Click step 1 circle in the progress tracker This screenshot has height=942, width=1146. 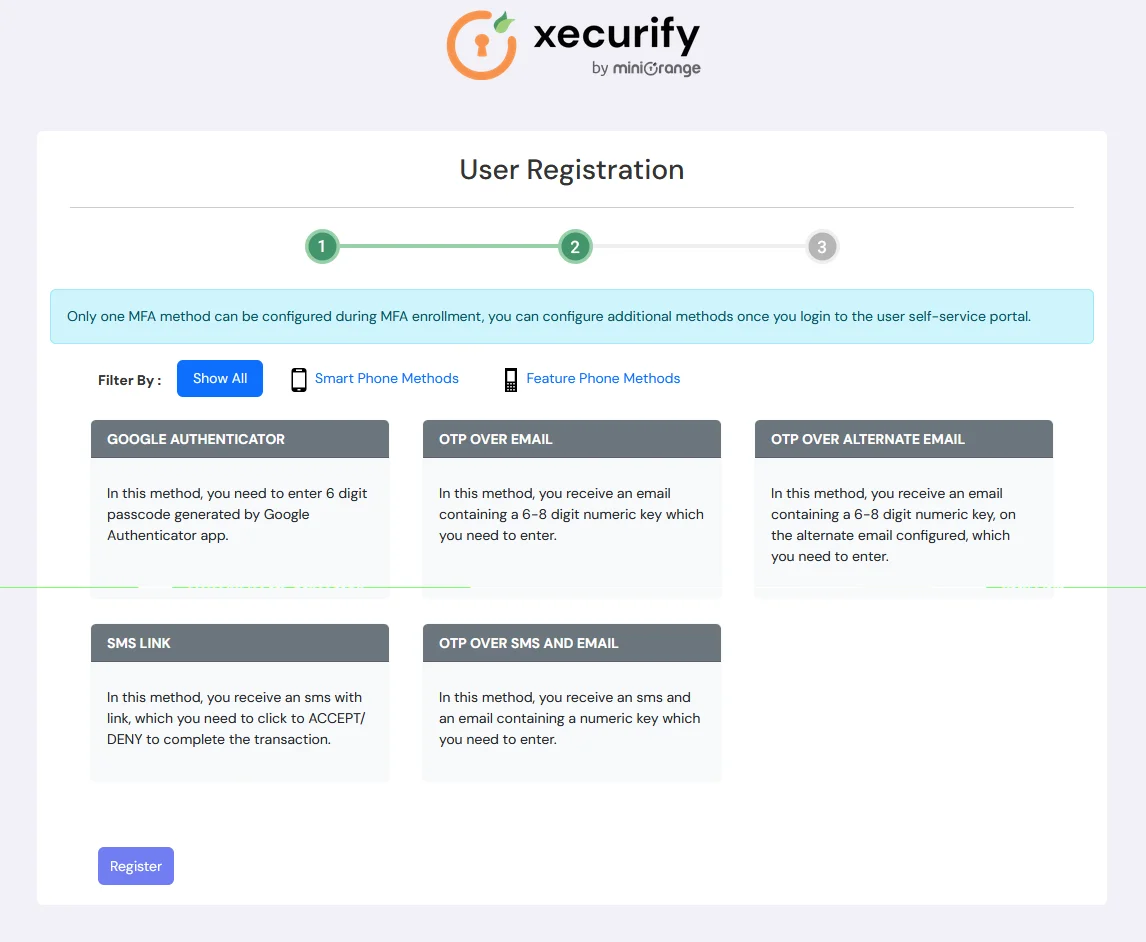[x=321, y=246]
